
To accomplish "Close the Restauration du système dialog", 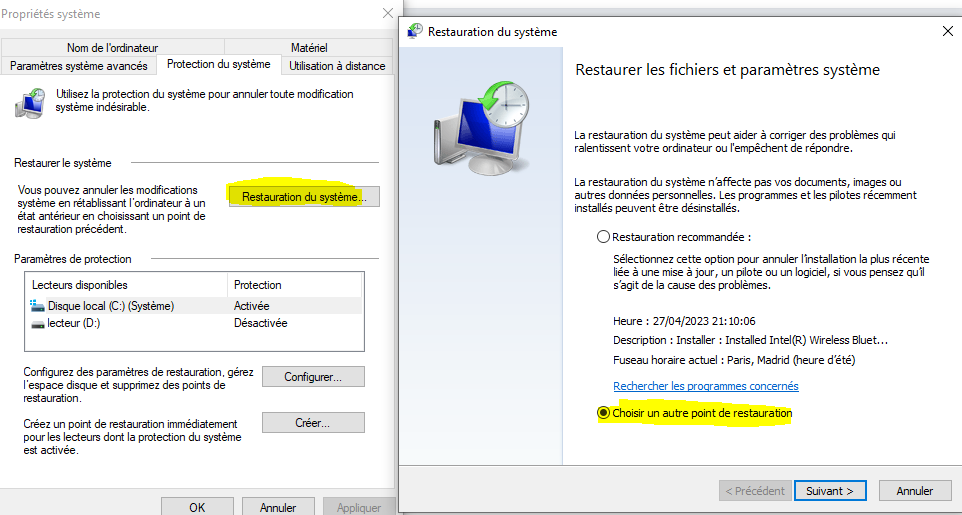I will click(x=947, y=31).
